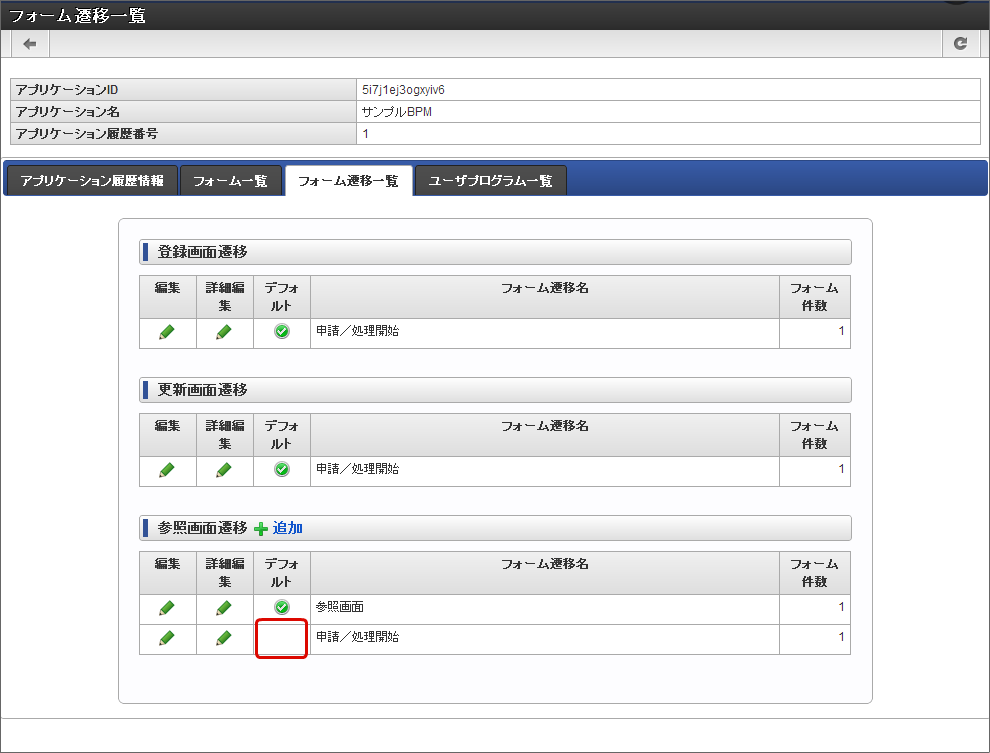Reload the page with the refresh icon

coord(960,44)
